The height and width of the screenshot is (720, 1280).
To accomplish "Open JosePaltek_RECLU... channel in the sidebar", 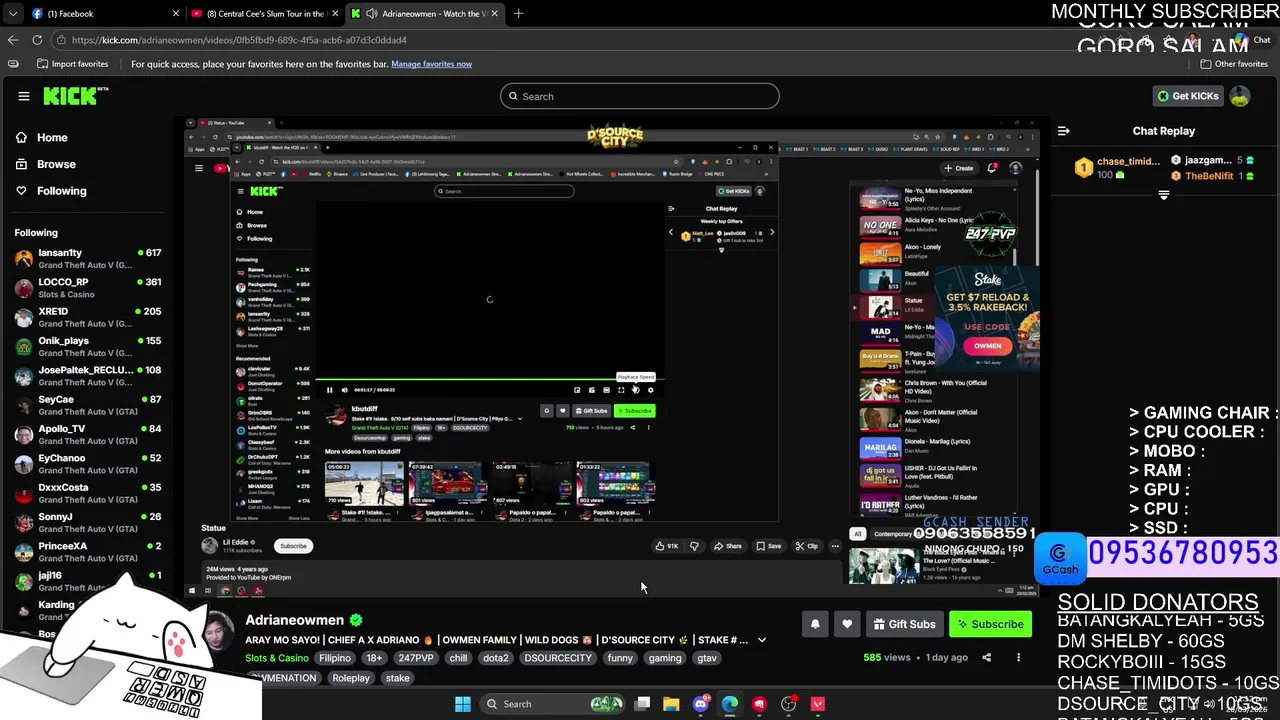I will point(87,376).
